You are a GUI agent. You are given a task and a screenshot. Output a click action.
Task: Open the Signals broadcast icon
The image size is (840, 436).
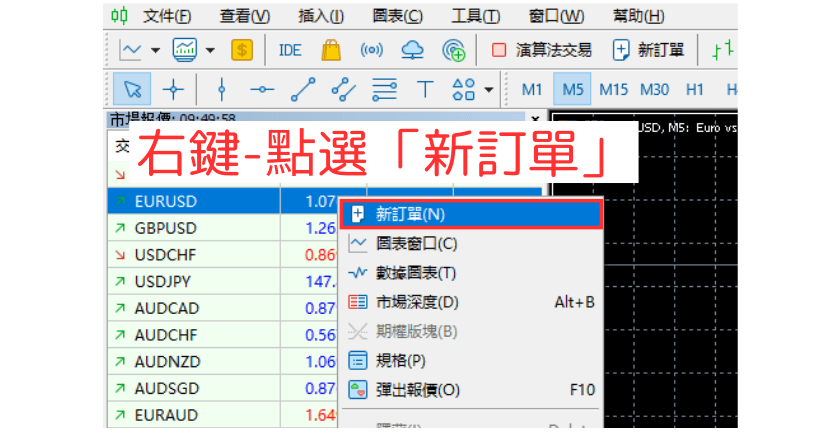pos(371,50)
